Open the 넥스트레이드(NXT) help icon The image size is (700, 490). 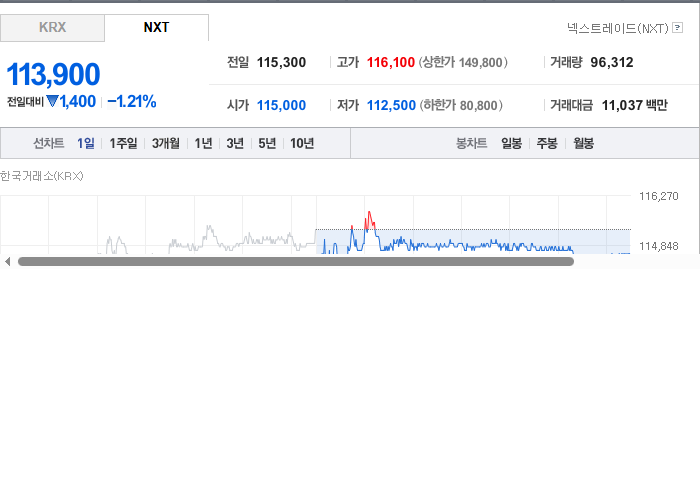677,28
